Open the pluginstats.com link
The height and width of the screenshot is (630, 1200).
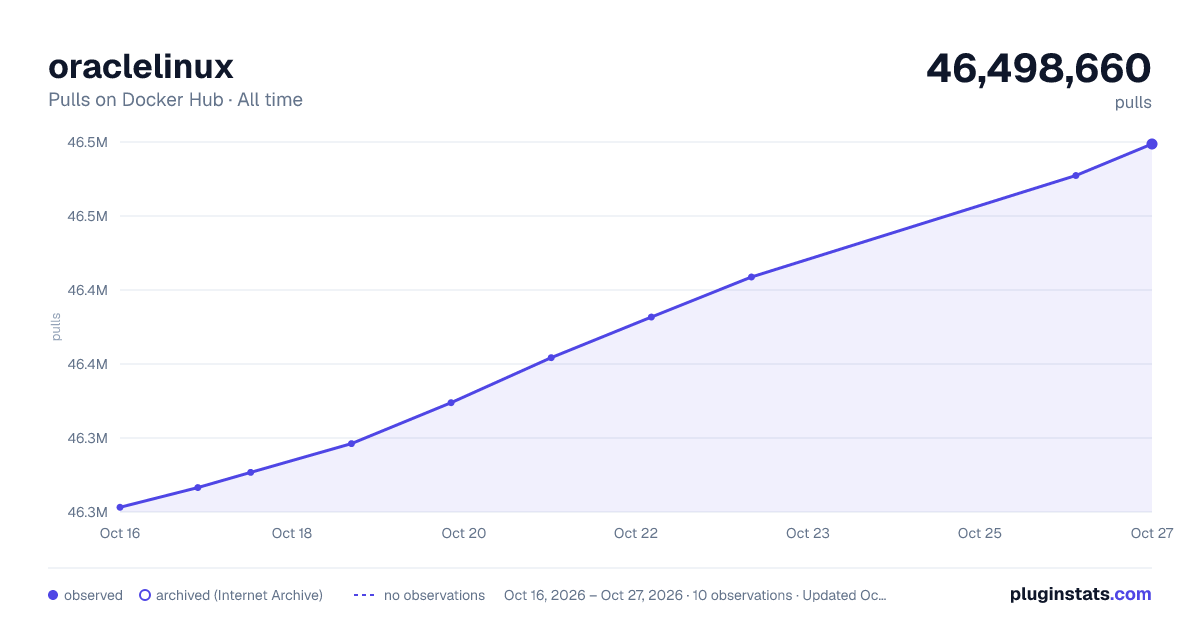click(x=1080, y=594)
